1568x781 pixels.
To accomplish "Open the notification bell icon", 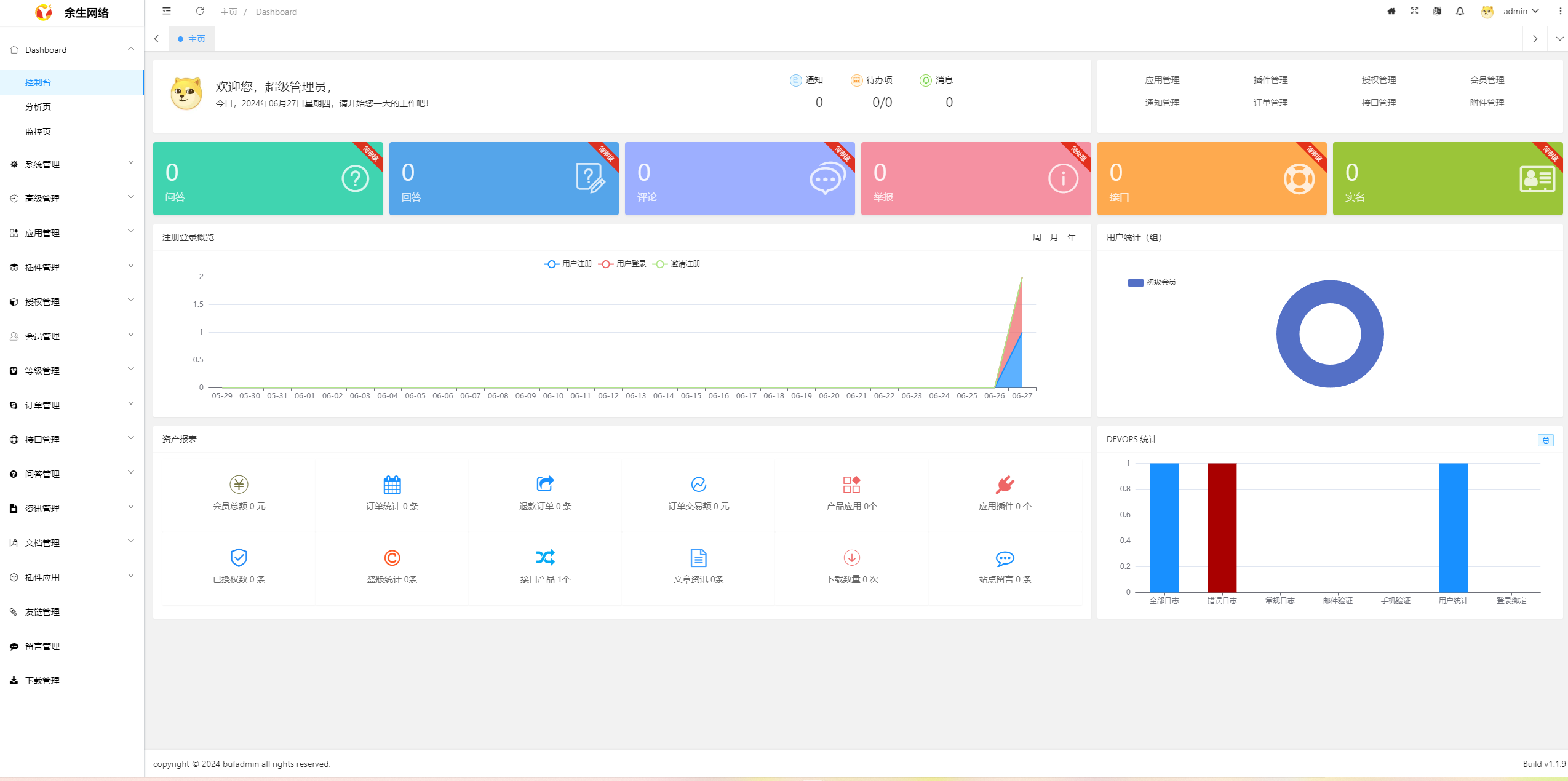I will pyautogui.click(x=1460, y=11).
